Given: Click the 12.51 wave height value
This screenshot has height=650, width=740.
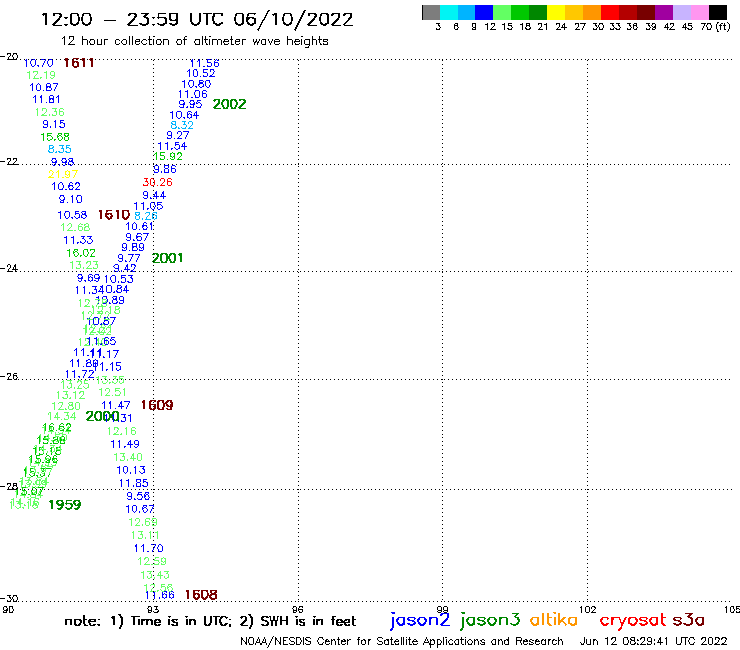Looking at the screenshot, I should point(112,392).
